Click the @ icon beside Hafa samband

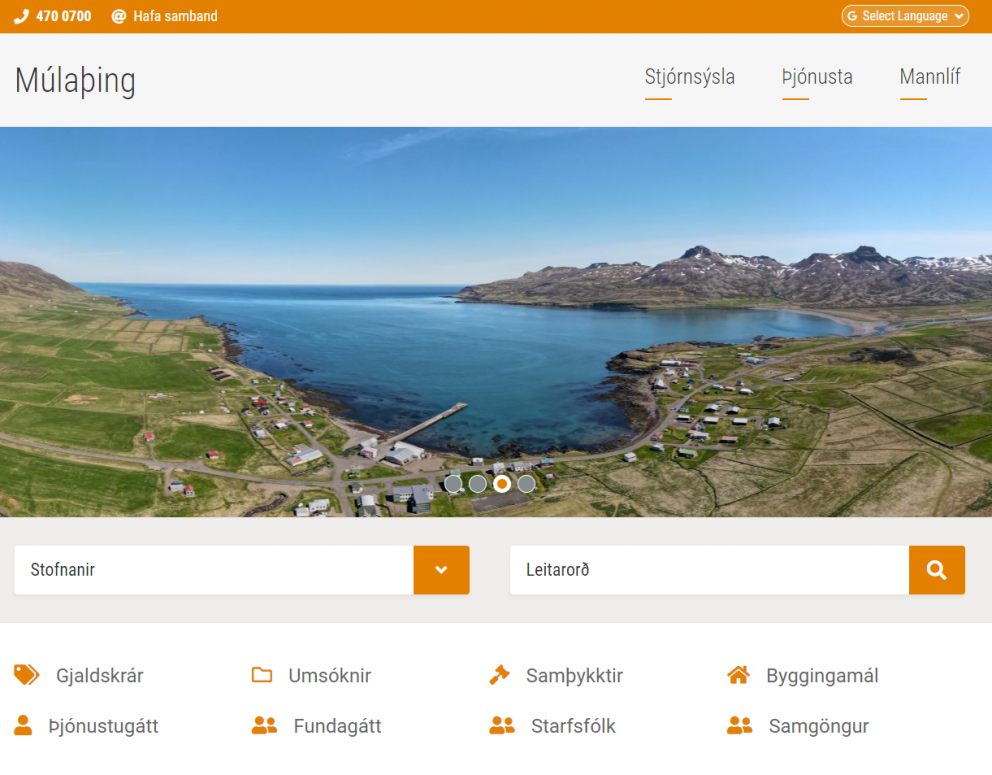[119, 16]
